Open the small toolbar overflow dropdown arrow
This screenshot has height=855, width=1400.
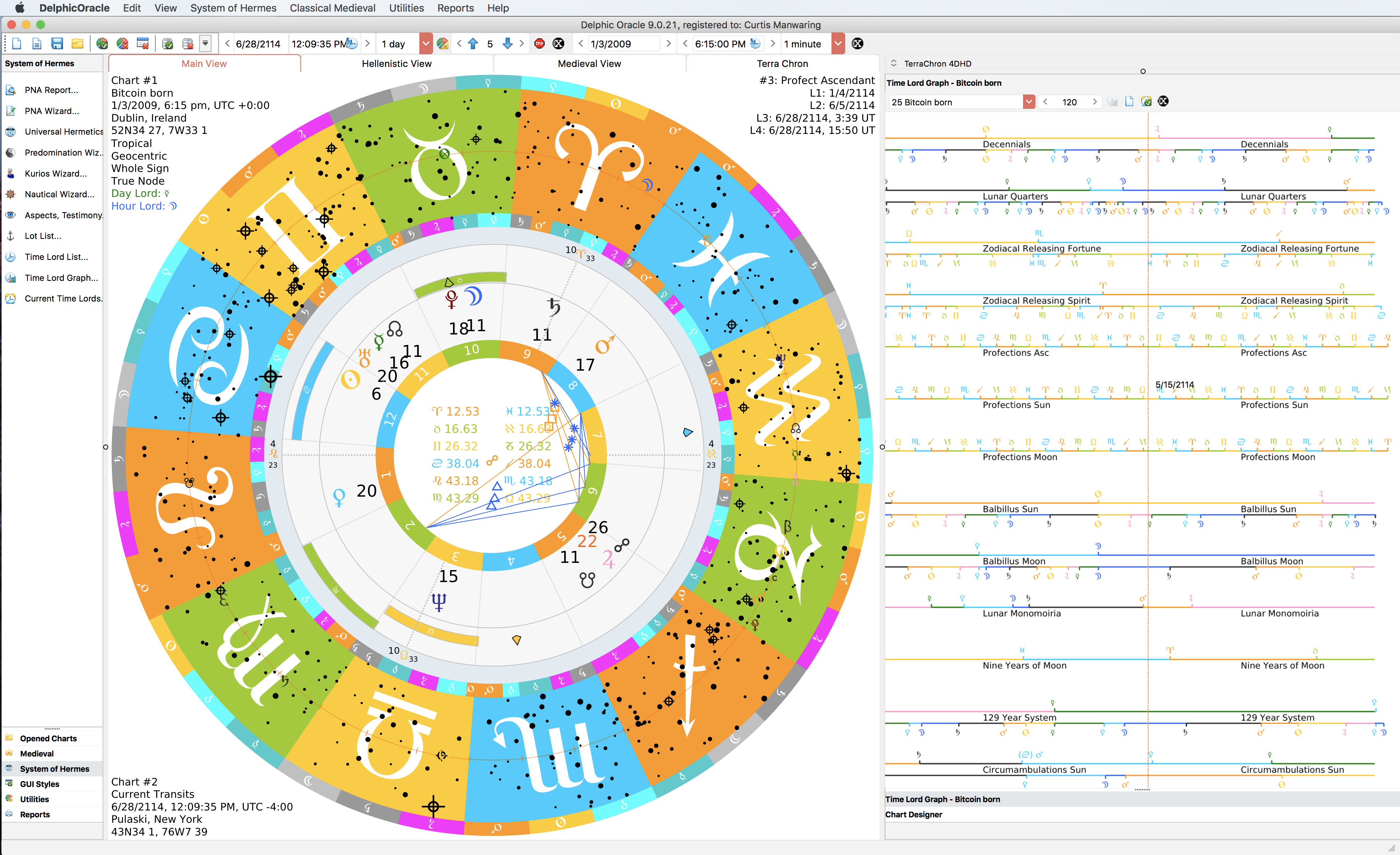206,44
